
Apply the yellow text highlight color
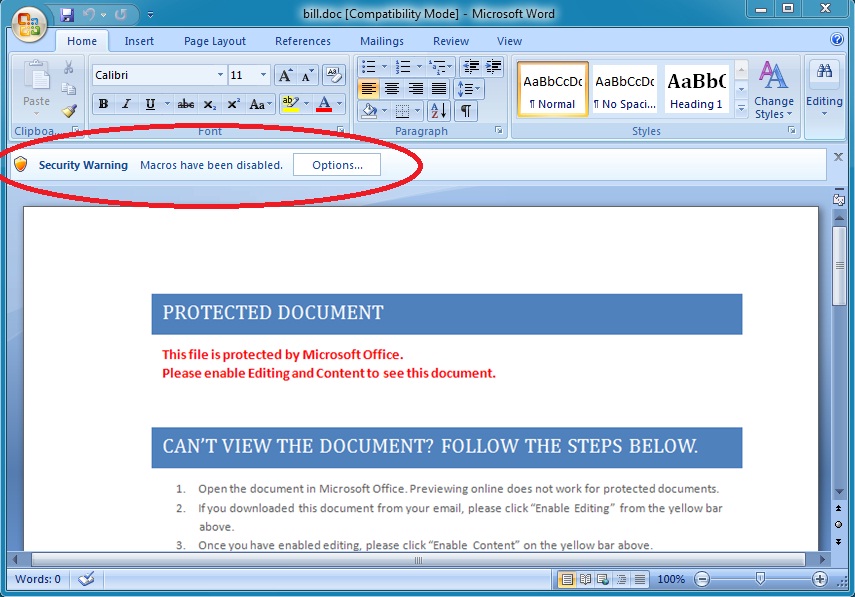291,104
